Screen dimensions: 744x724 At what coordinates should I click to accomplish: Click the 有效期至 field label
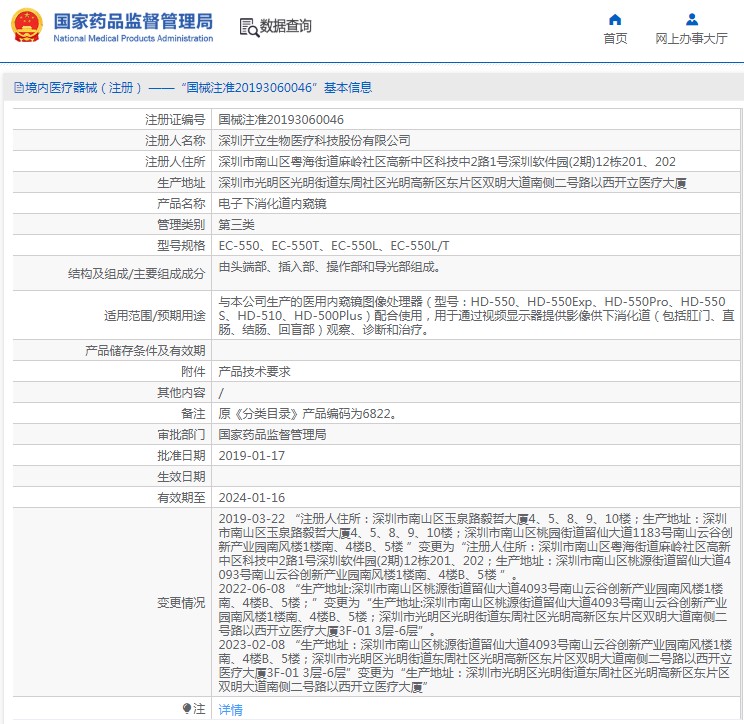point(181,498)
